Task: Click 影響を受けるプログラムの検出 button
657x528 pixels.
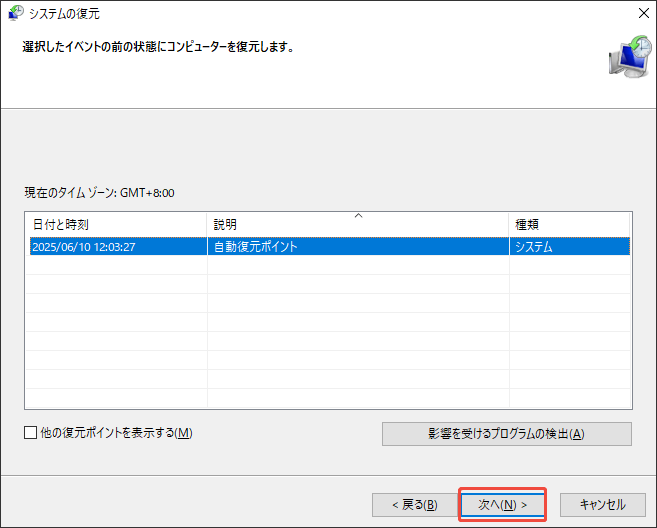Action: (x=507, y=434)
